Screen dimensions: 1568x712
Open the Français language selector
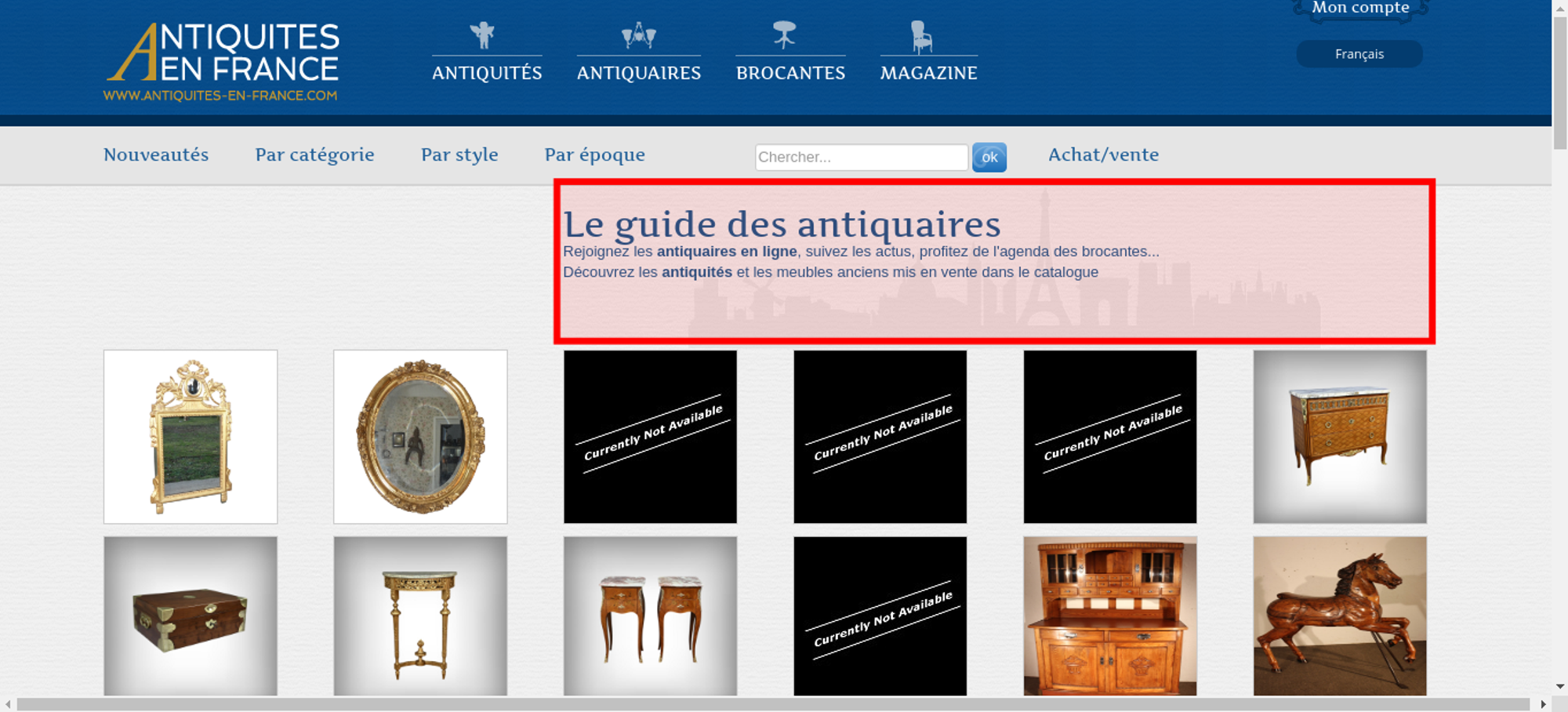pyautogui.click(x=1359, y=54)
